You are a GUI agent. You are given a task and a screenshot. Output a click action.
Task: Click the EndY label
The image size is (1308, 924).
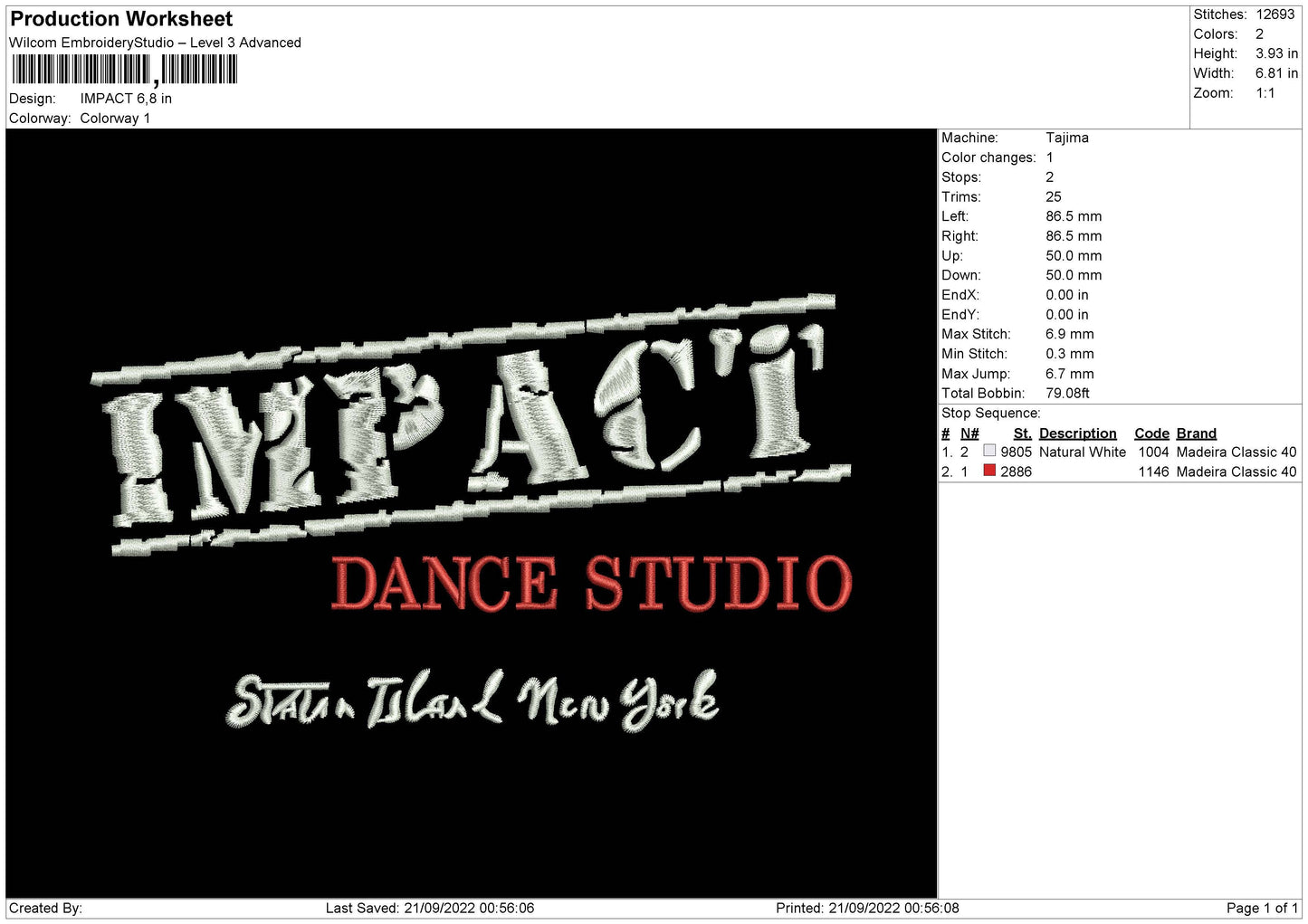point(960,315)
